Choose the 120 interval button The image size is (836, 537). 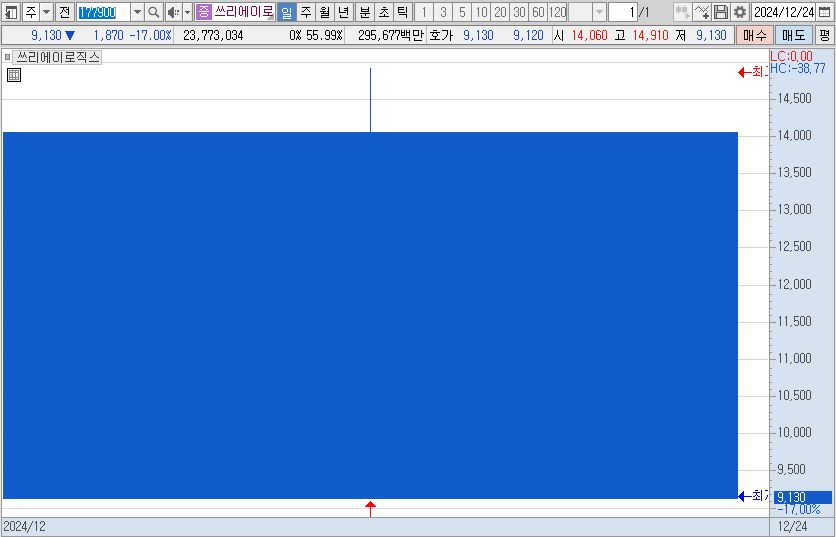click(x=557, y=12)
